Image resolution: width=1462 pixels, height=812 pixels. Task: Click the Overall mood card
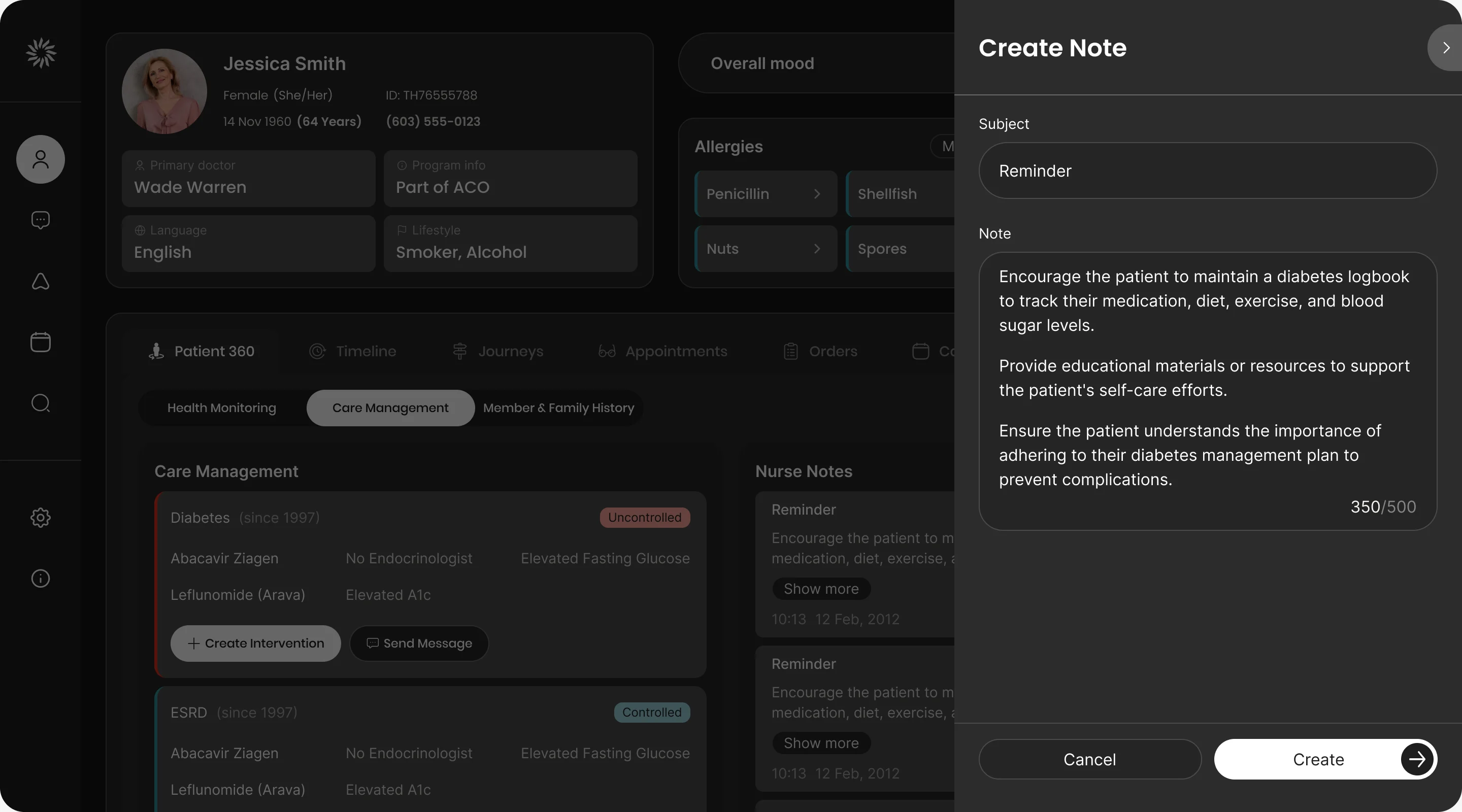coord(817,63)
